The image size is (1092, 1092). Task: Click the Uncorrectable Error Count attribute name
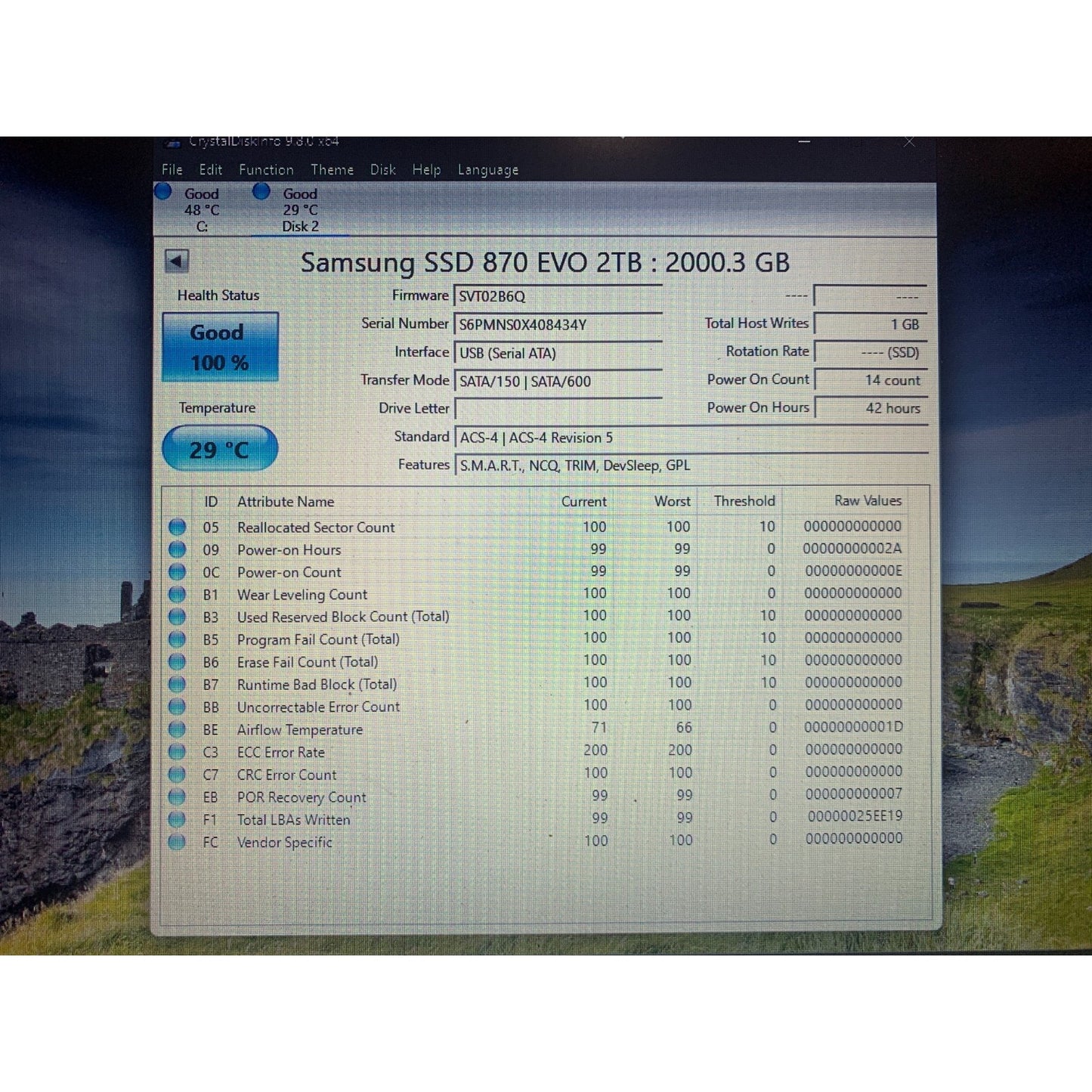(x=318, y=707)
